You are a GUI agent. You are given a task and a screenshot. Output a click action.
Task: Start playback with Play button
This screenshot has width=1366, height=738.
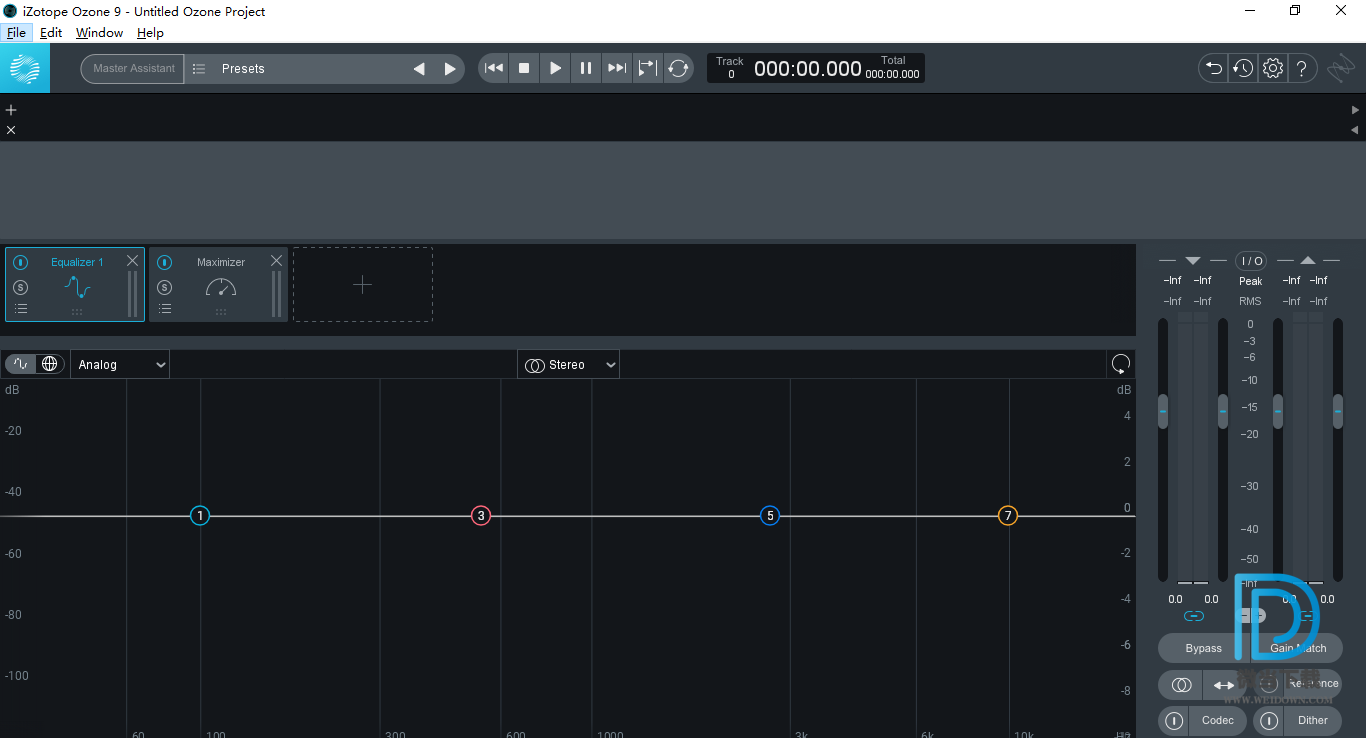[555, 68]
